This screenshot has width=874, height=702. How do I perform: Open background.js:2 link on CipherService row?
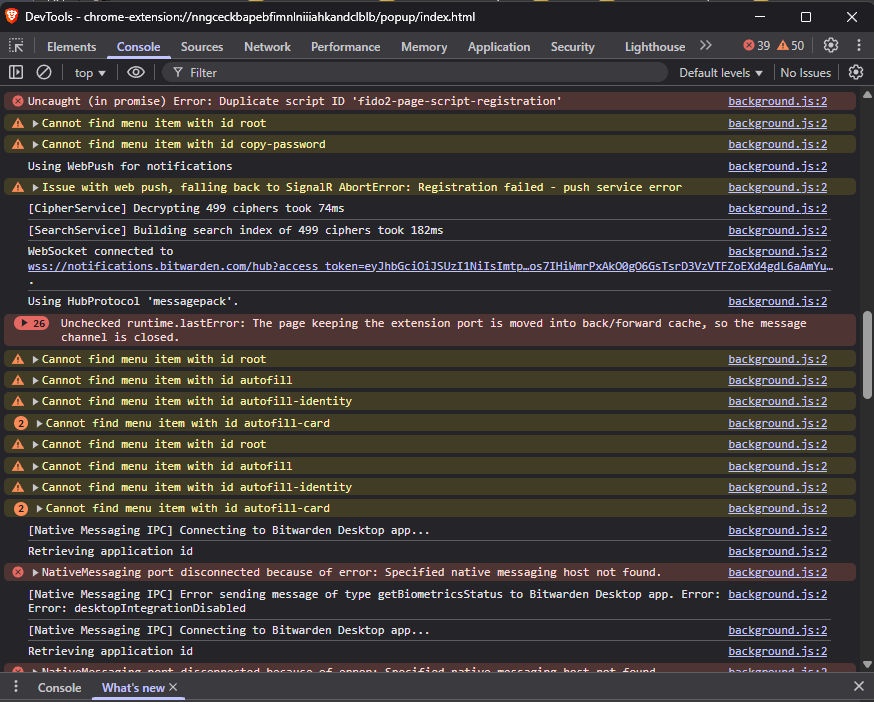(x=778, y=209)
